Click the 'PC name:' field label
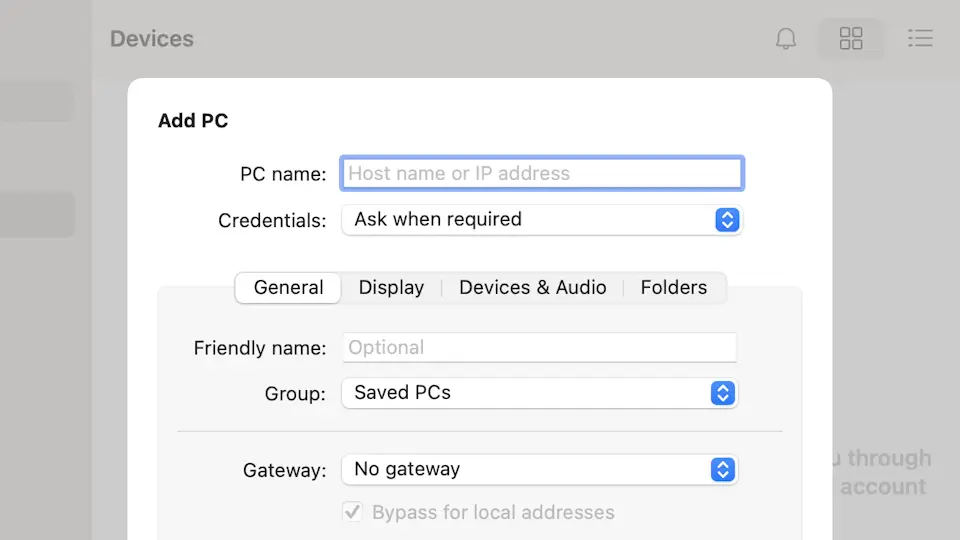Image resolution: width=960 pixels, height=540 pixels. [283, 174]
